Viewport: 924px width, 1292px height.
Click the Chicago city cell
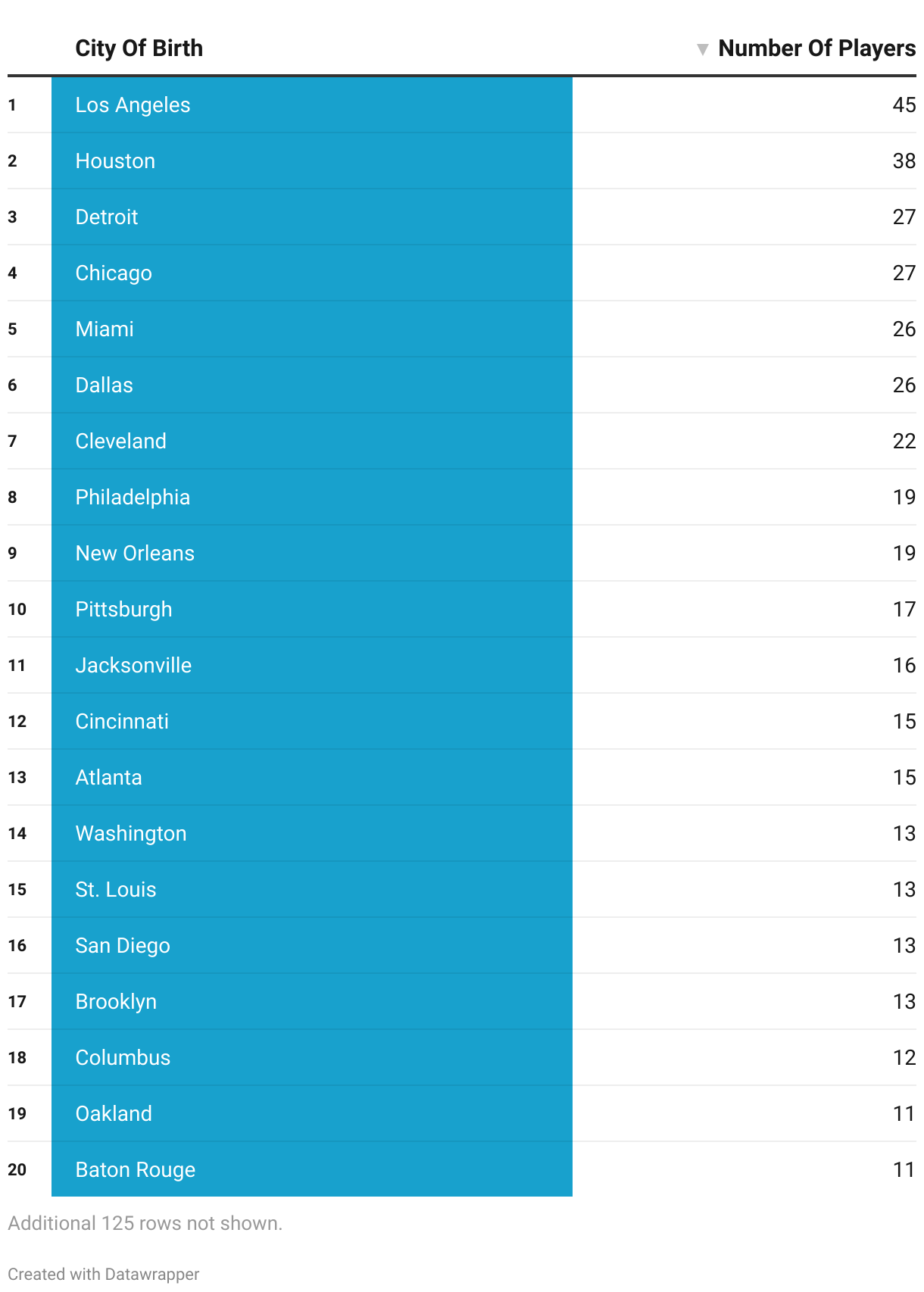312,273
